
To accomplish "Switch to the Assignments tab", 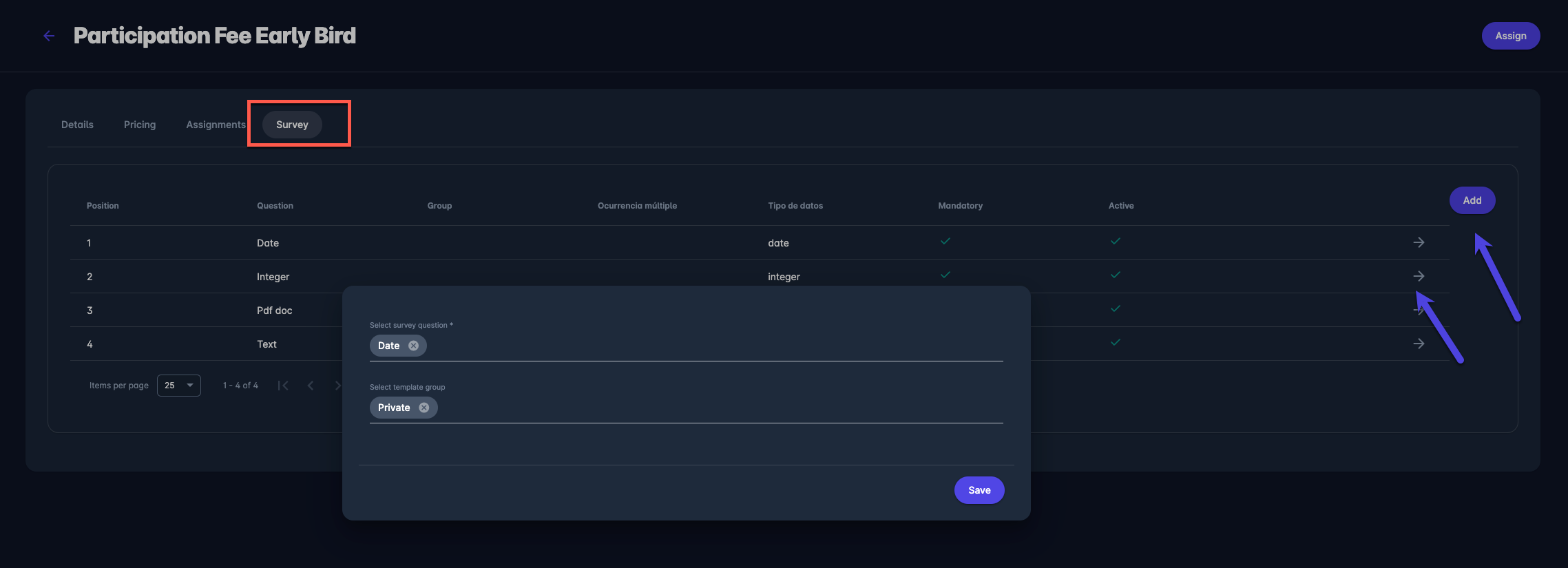I will click(x=216, y=125).
